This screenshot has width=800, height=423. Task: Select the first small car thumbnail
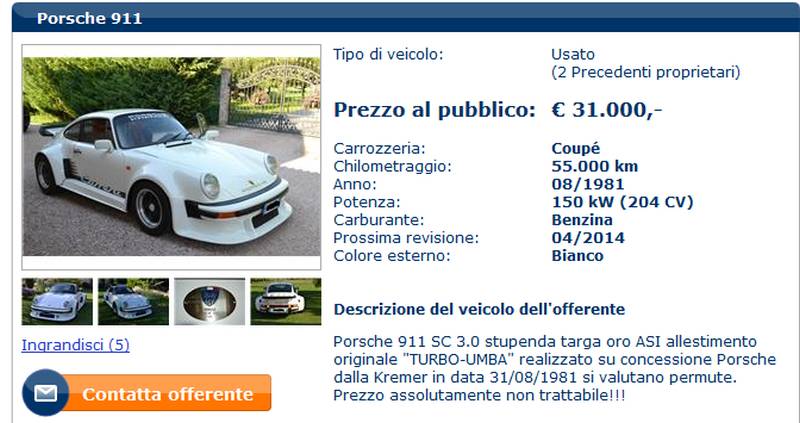tap(57, 302)
